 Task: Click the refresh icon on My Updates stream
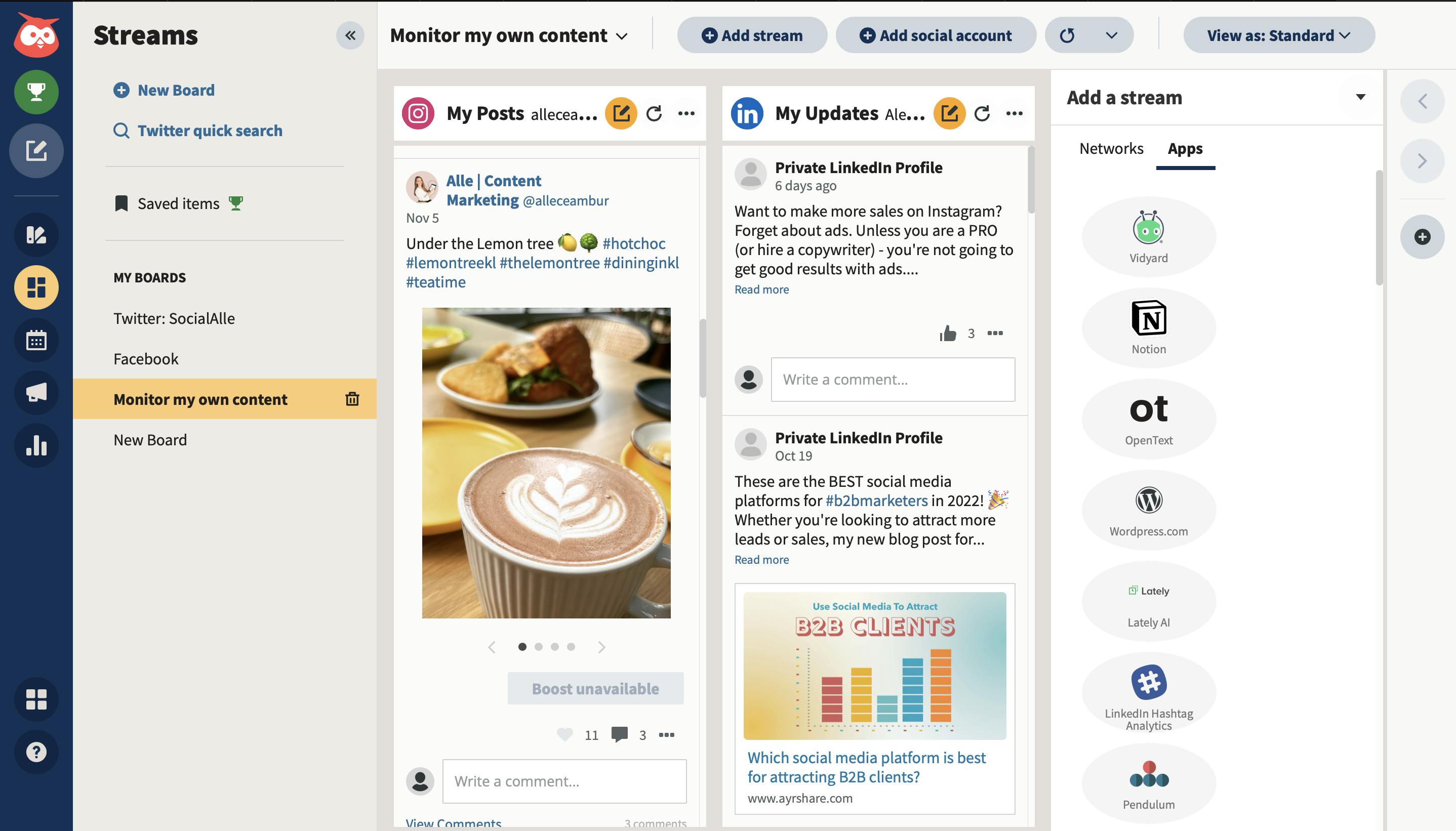click(x=982, y=113)
